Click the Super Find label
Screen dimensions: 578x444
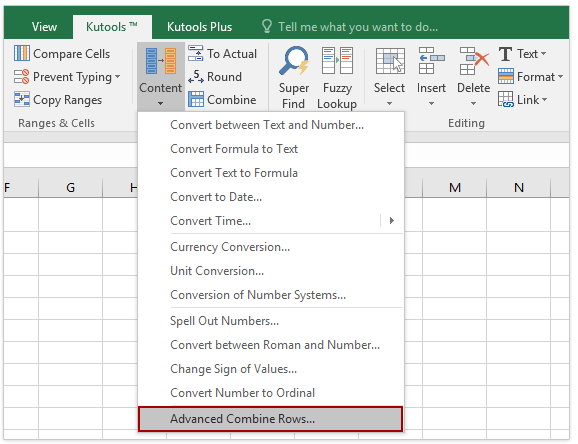click(x=294, y=96)
